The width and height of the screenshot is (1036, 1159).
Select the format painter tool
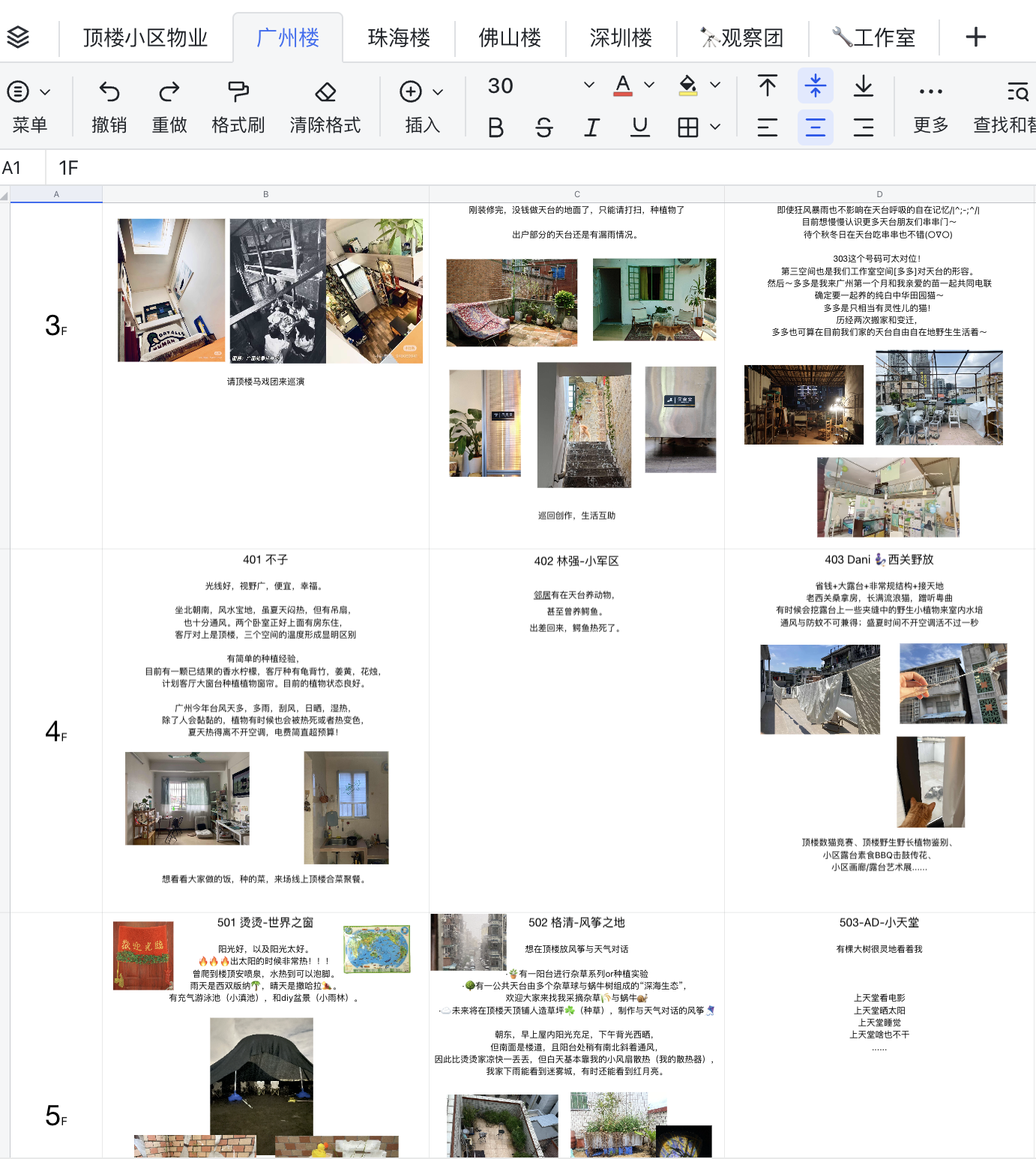coord(238,92)
